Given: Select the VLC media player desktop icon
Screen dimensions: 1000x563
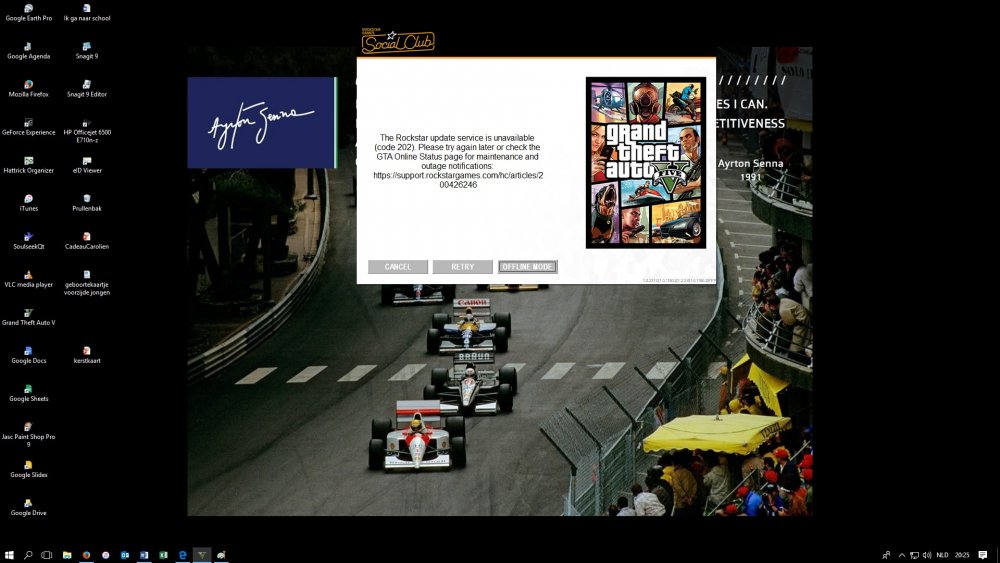Looking at the screenshot, I should [29, 279].
